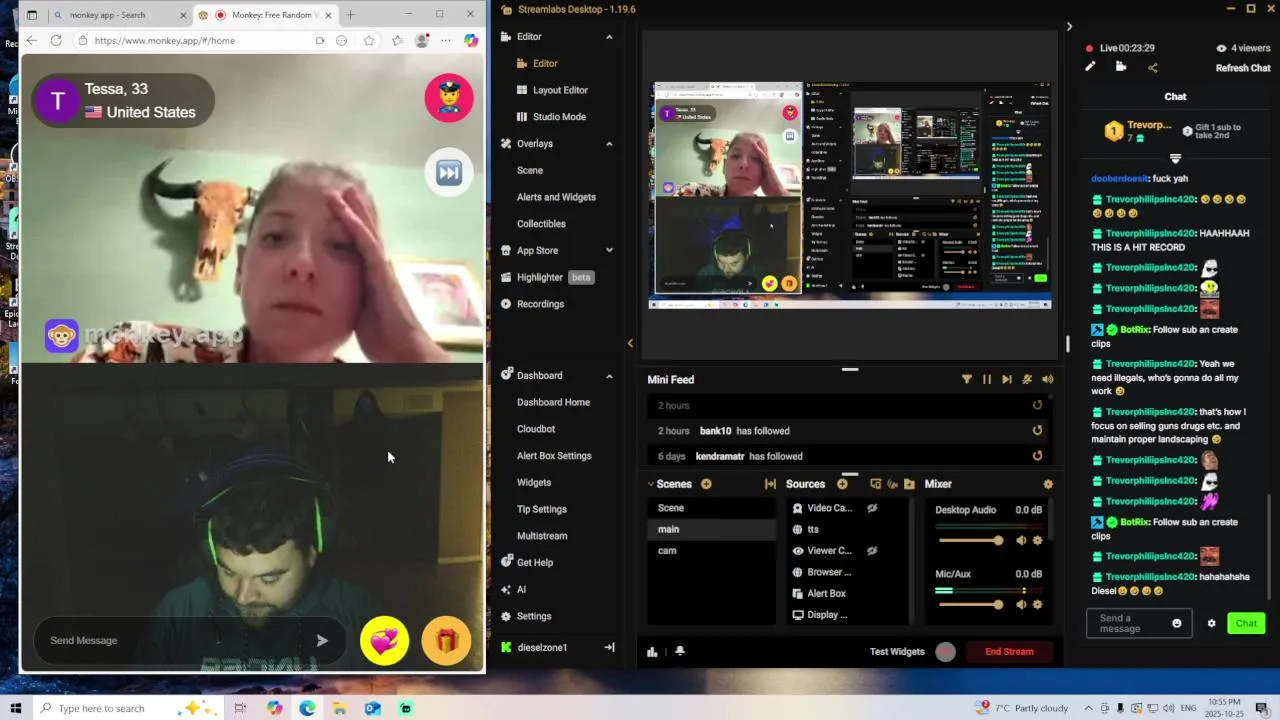
Task: Open Copilot in the Edge toolbar
Action: pos(471,40)
